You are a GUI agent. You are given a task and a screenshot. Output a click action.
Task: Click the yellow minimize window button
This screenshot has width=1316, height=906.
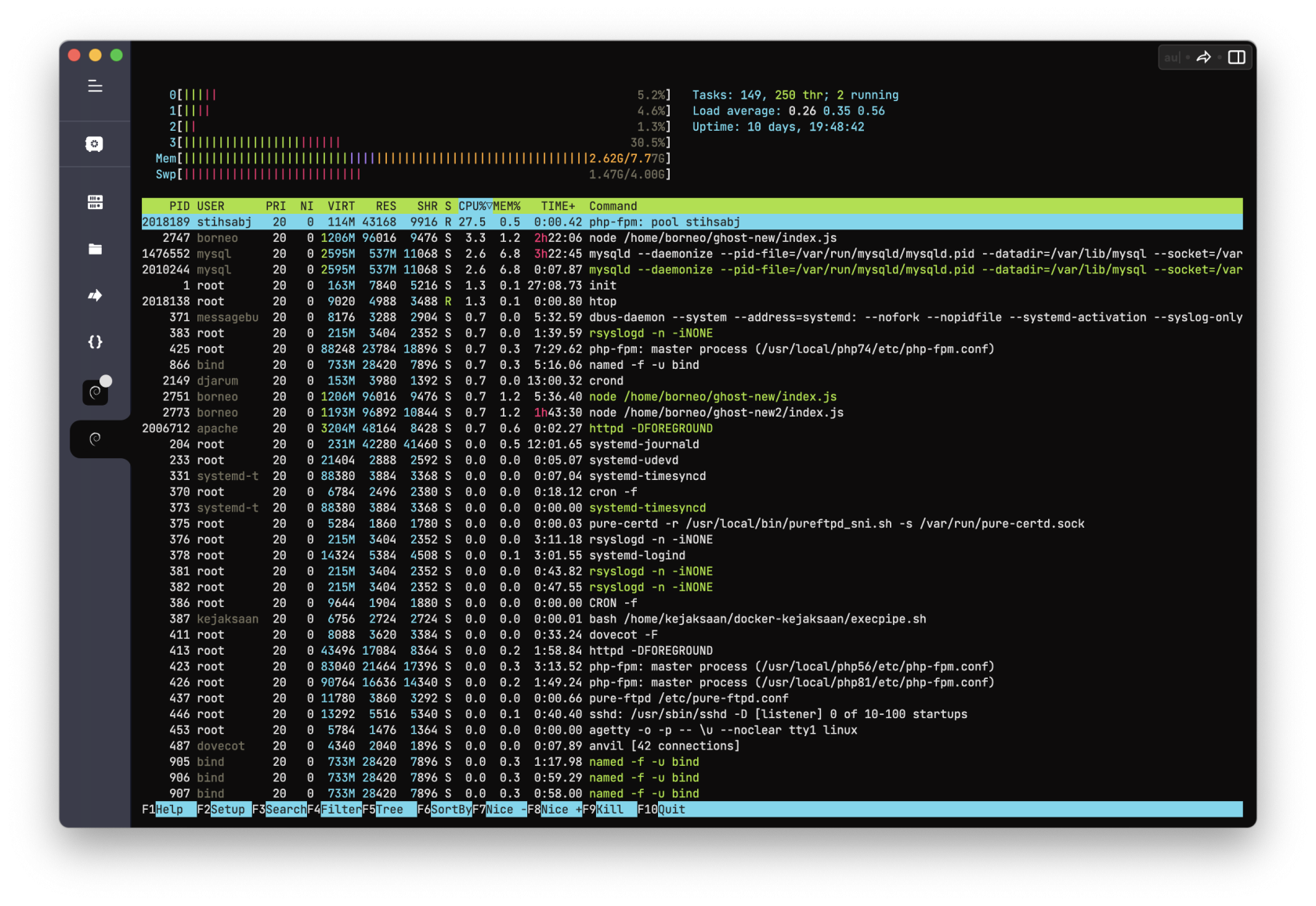96,55
